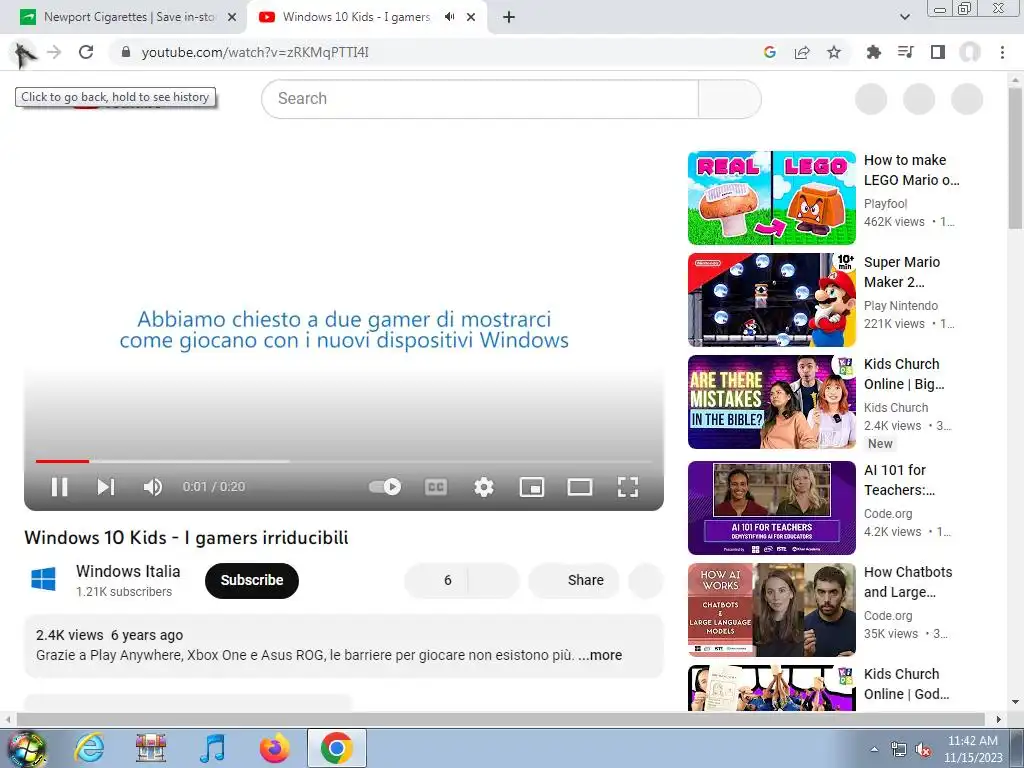Open Windows Italia channel name link
The height and width of the screenshot is (768, 1024).
tap(128, 571)
